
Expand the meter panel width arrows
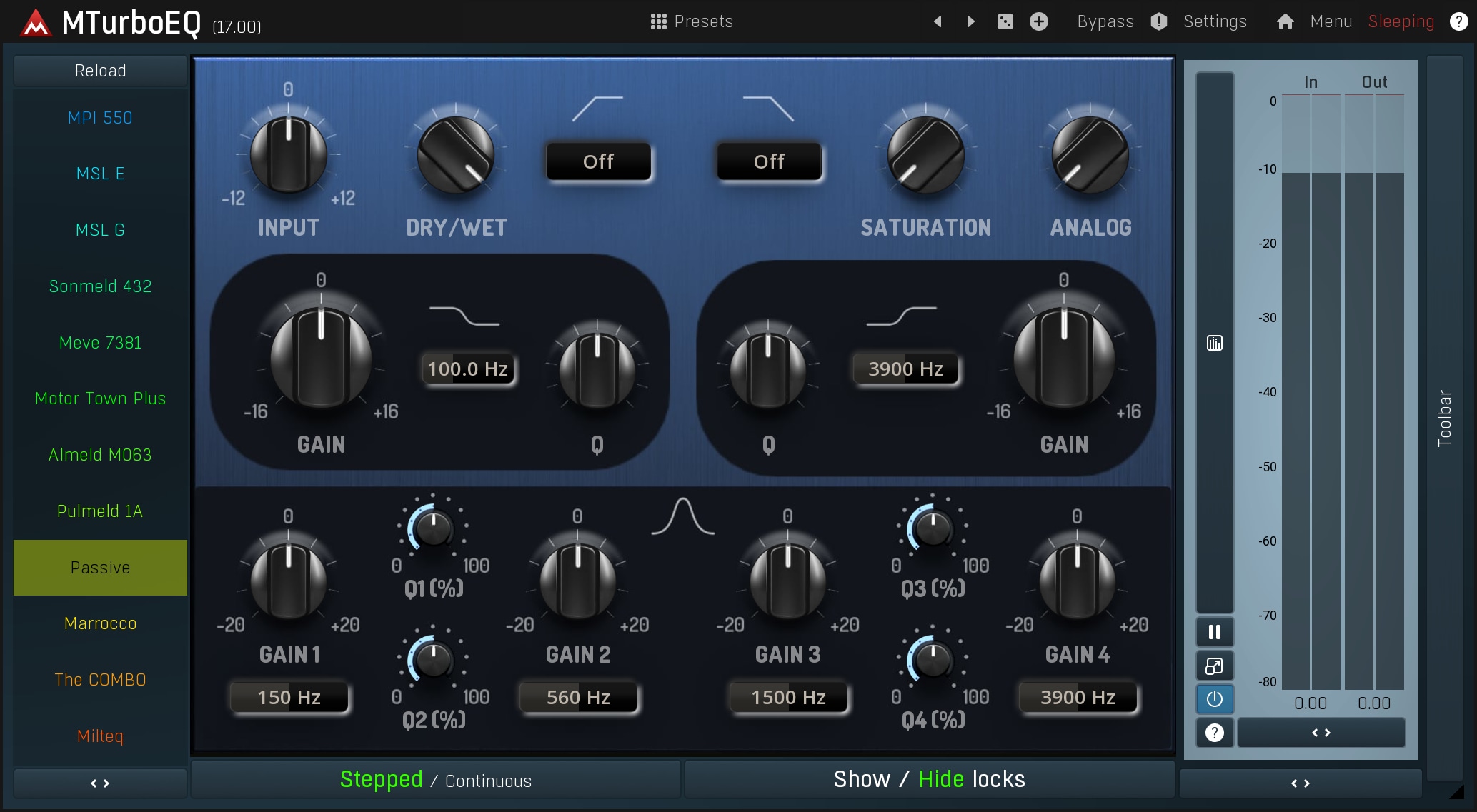click(1321, 733)
